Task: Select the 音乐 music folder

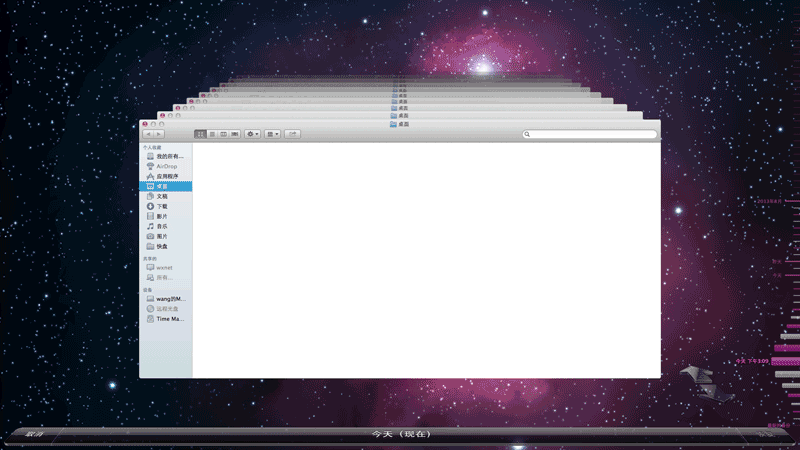Action: pyautogui.click(x=162, y=227)
